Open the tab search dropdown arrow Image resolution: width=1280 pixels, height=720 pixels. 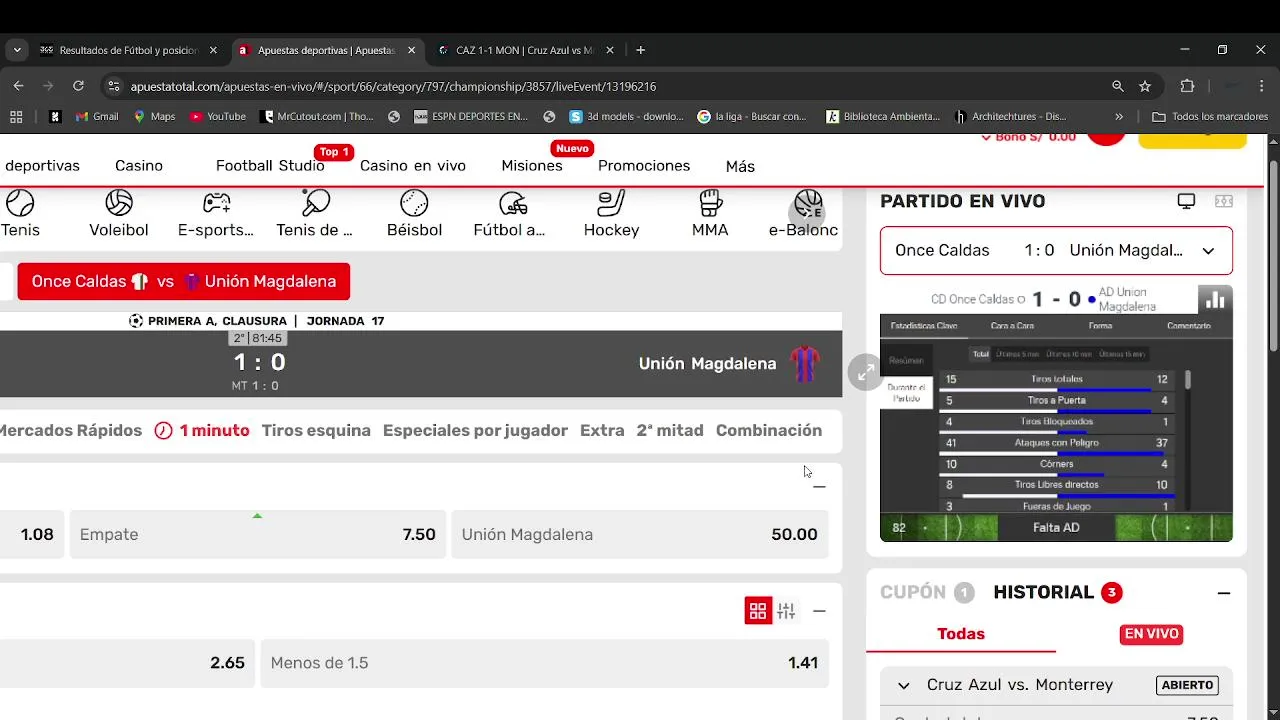pyautogui.click(x=16, y=50)
